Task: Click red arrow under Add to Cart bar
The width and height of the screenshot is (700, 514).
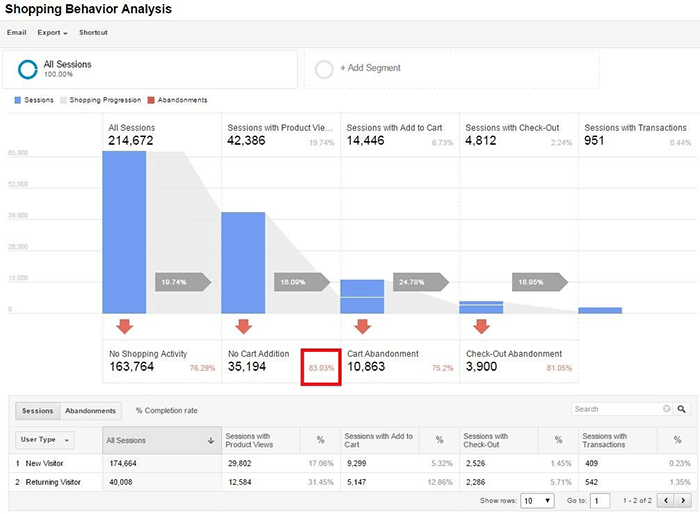Action: [362, 326]
